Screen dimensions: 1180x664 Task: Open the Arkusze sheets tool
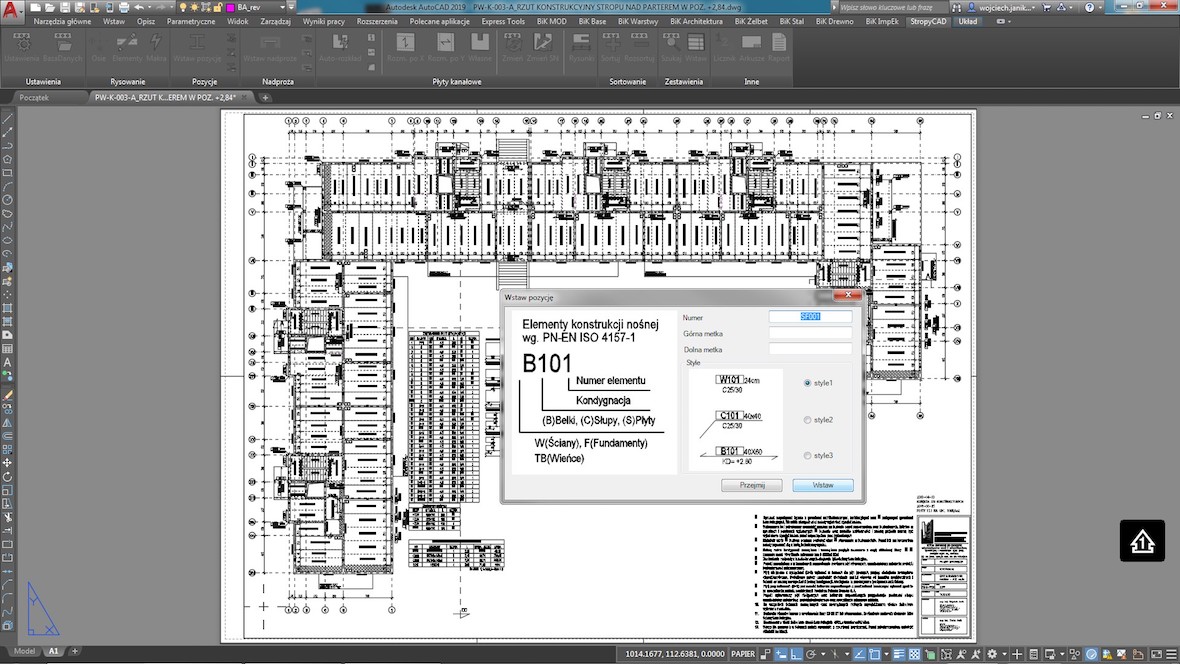tap(751, 47)
